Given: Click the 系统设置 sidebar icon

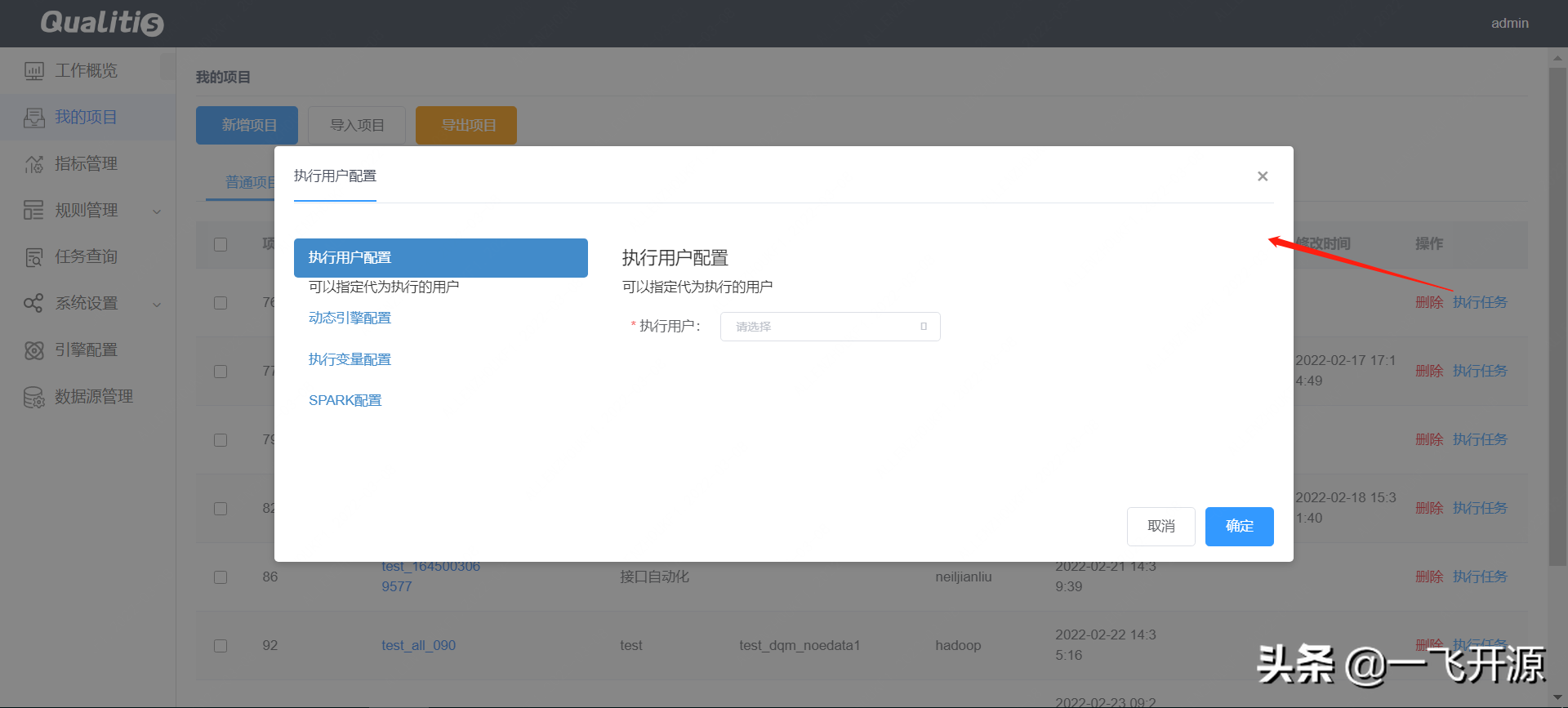Looking at the screenshot, I should (x=34, y=304).
